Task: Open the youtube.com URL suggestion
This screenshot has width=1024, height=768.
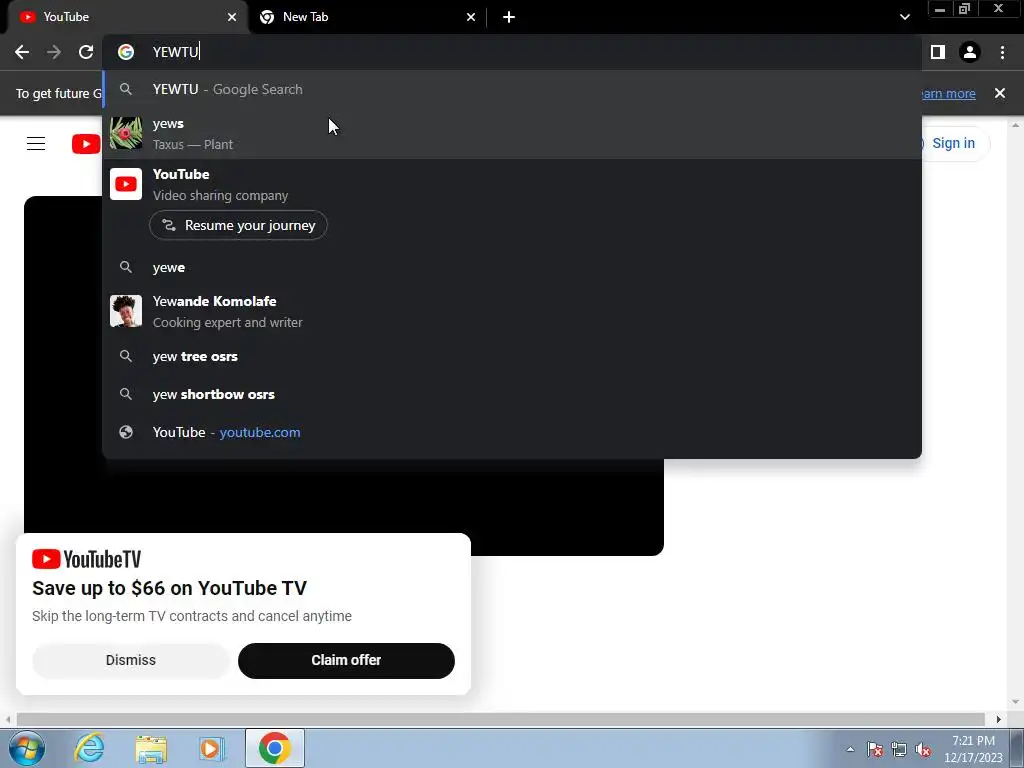Action: [x=512, y=432]
